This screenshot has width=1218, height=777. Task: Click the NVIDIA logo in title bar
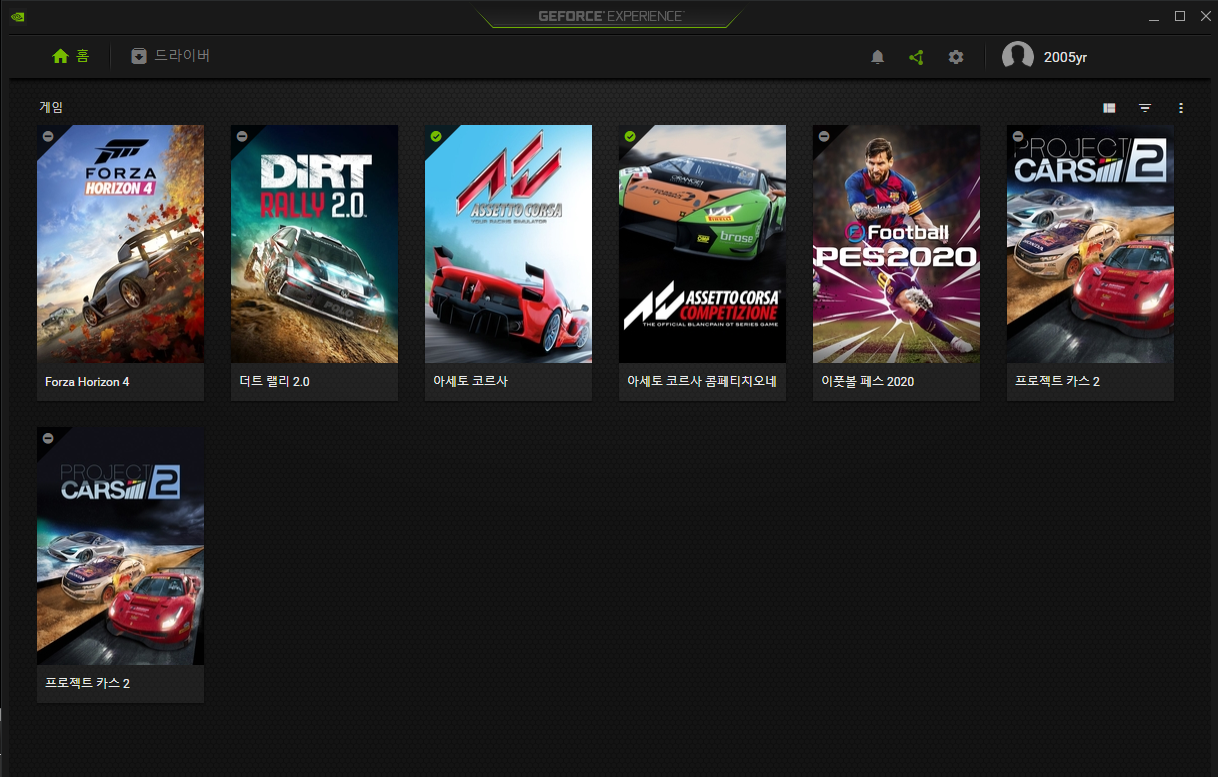coord(17,16)
